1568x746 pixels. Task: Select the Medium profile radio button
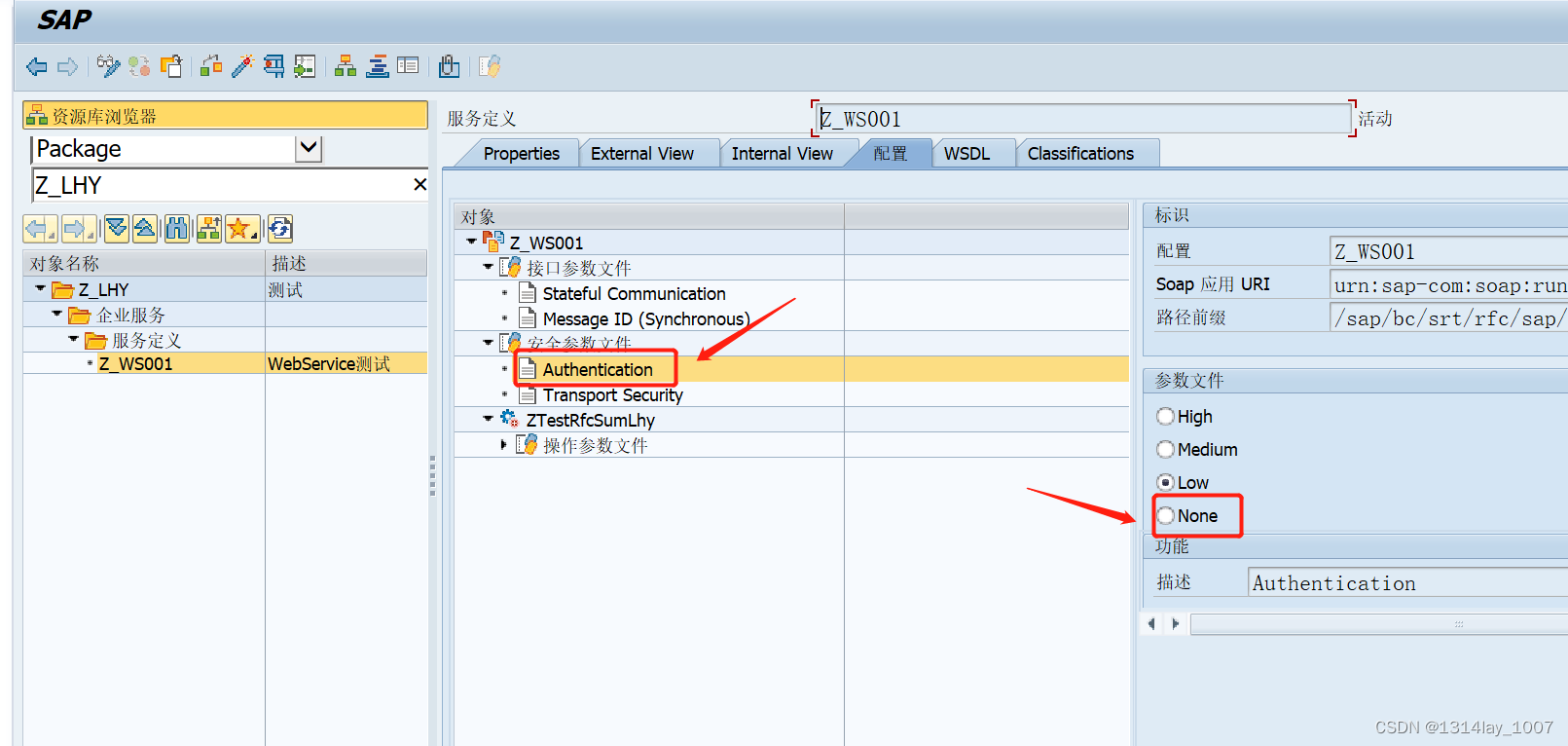(x=1165, y=450)
